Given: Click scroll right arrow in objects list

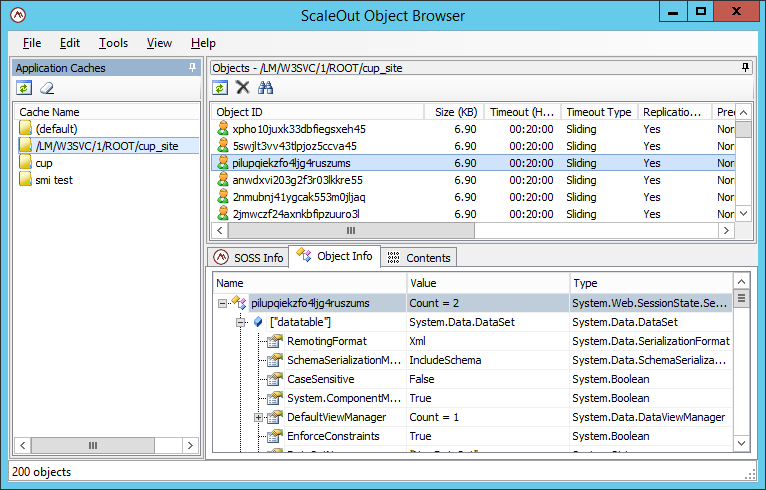Looking at the screenshot, I should click(726, 230).
